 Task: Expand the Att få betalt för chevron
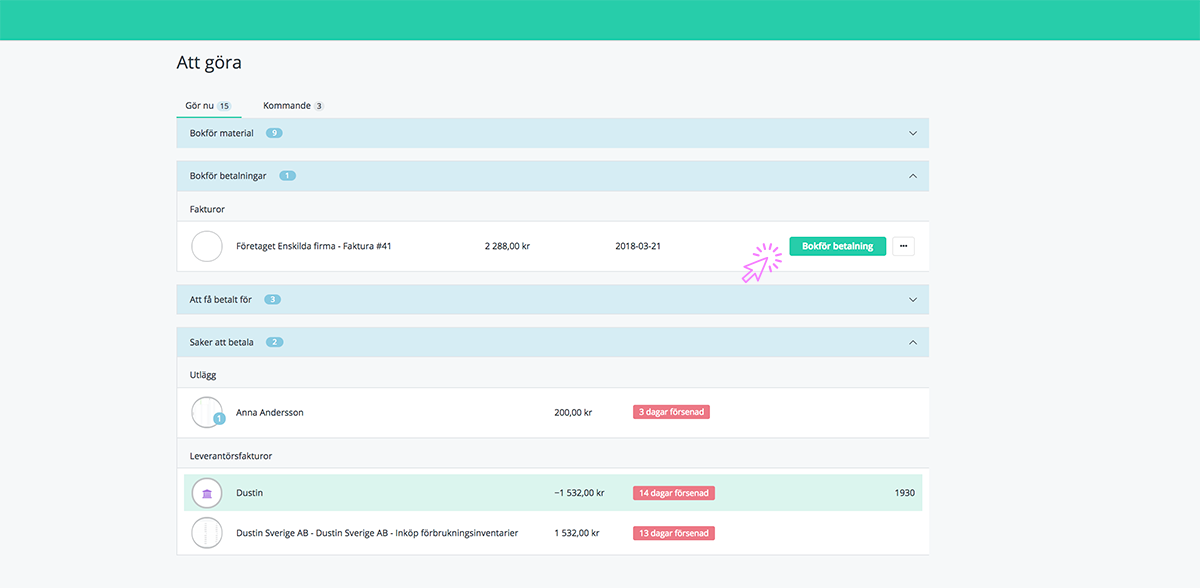point(912,299)
